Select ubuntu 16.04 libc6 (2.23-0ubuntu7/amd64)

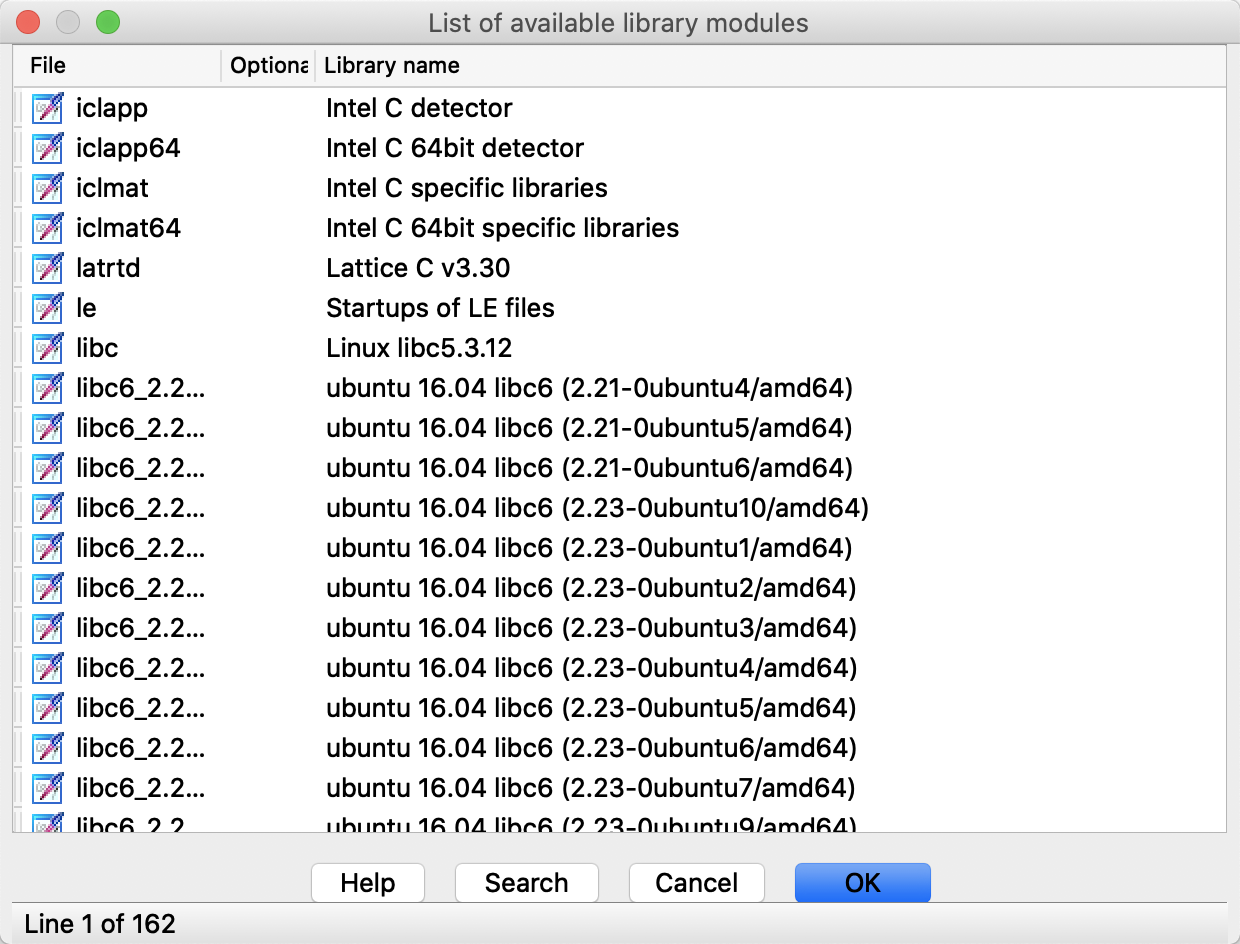point(591,788)
